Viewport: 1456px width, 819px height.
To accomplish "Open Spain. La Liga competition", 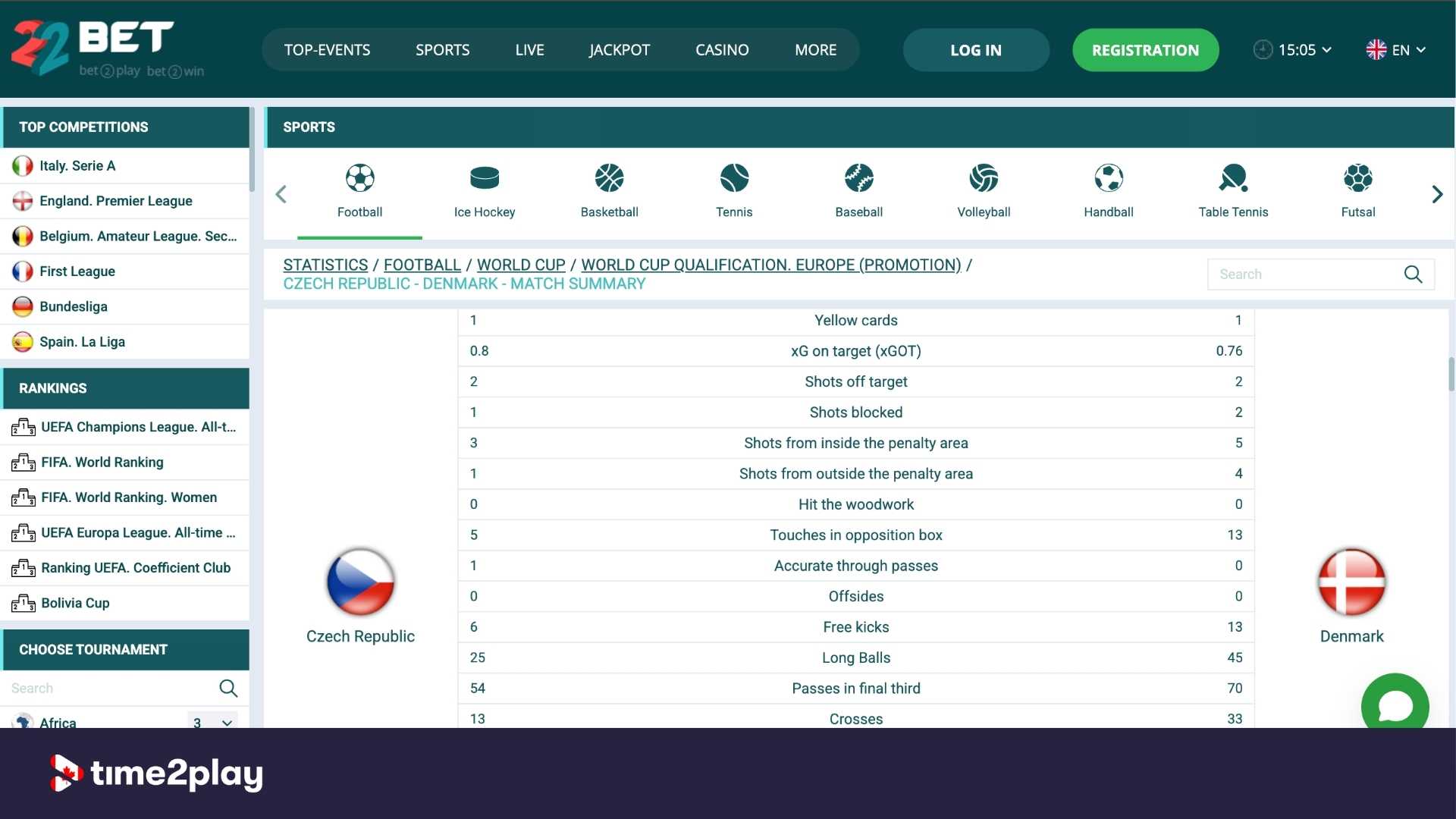I will click(125, 342).
